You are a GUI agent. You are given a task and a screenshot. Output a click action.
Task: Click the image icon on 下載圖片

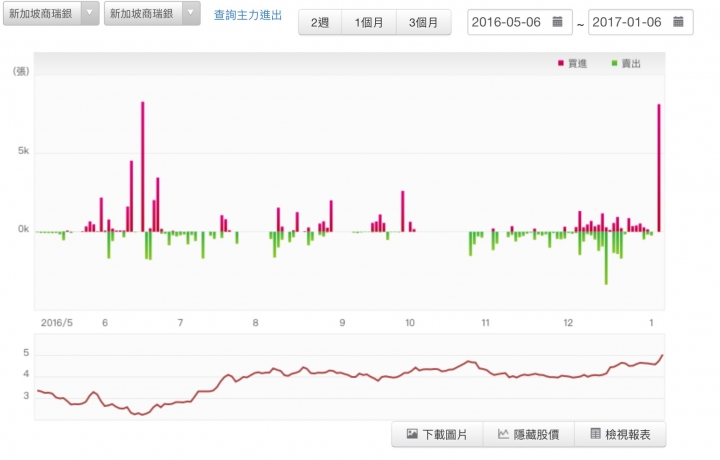412,433
